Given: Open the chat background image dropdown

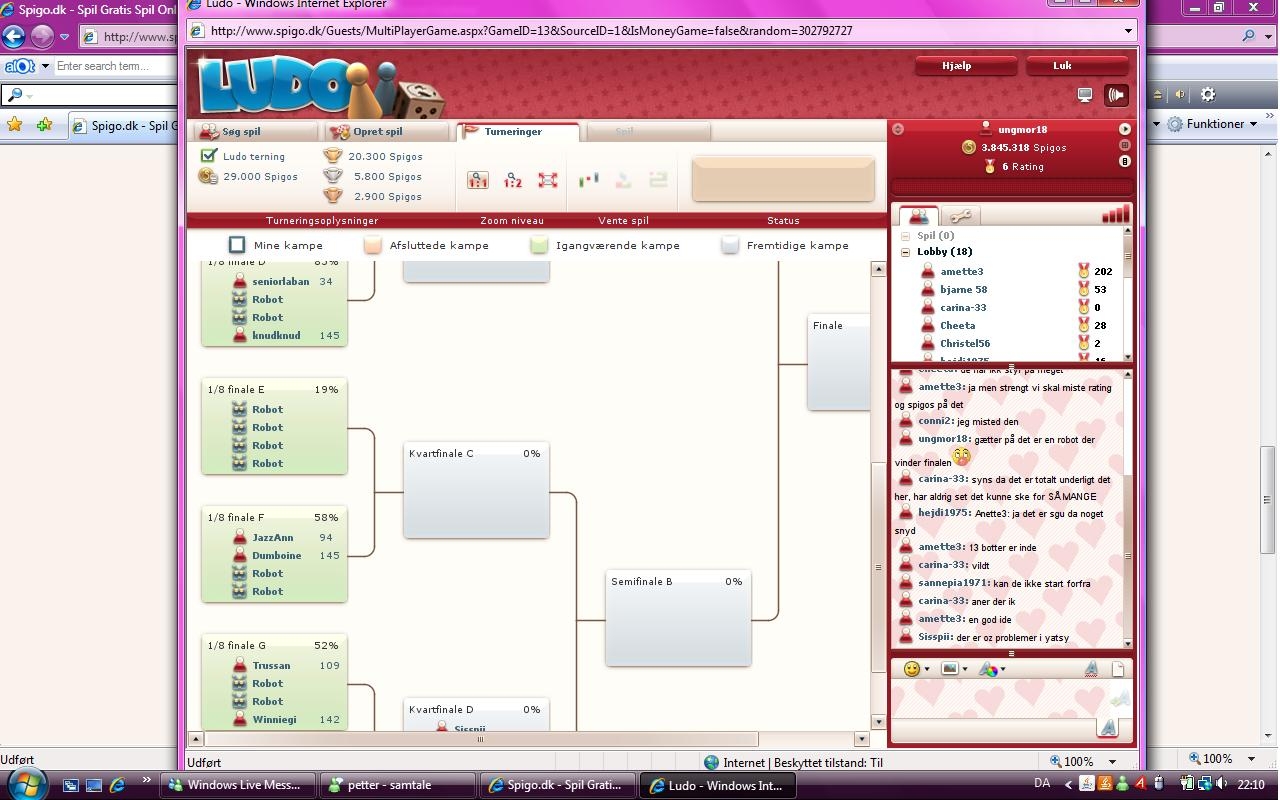Looking at the screenshot, I should [953, 669].
